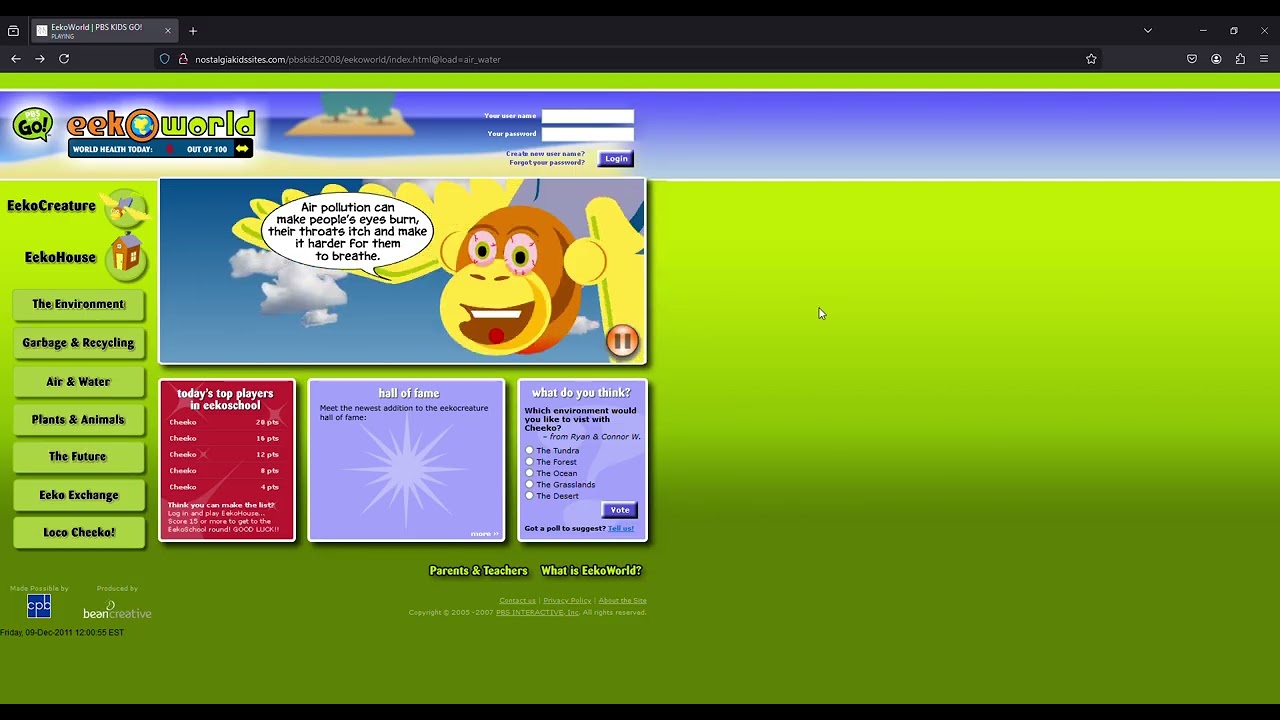Click the Login button
The height and width of the screenshot is (720, 1280).
[616, 159]
